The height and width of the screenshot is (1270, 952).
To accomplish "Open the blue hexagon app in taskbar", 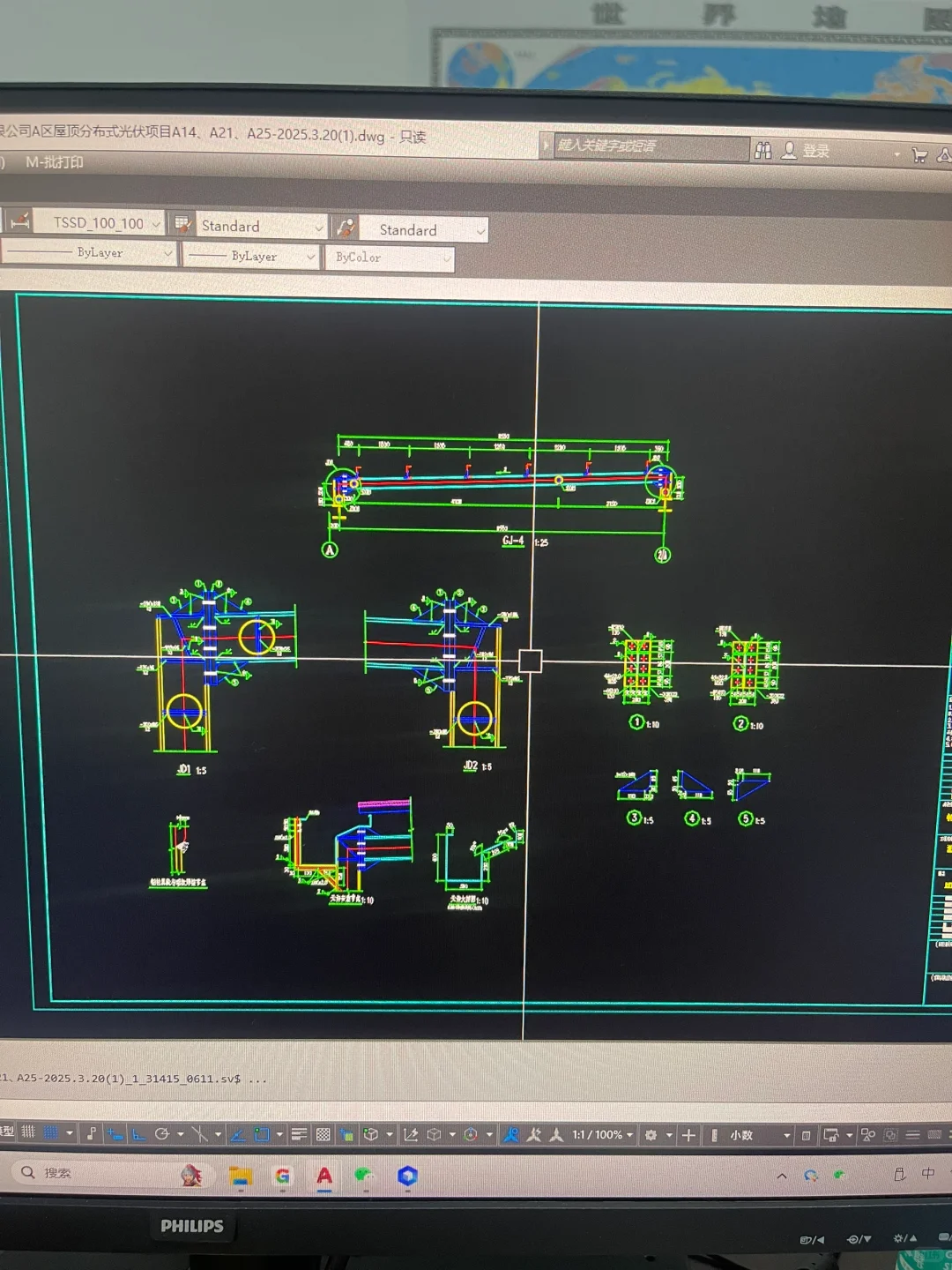I will pyautogui.click(x=407, y=1176).
